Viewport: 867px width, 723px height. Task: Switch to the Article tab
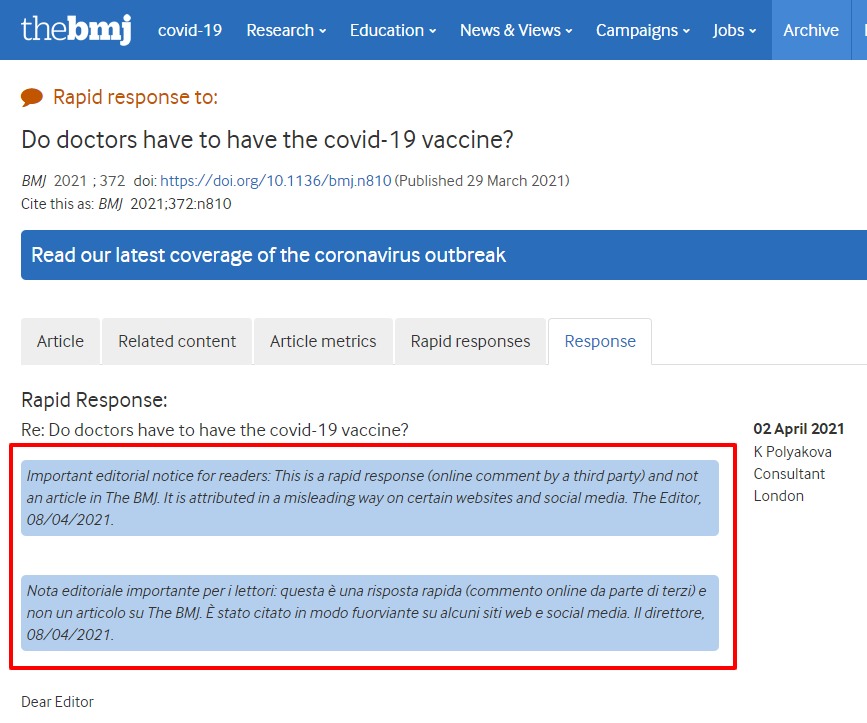point(60,342)
